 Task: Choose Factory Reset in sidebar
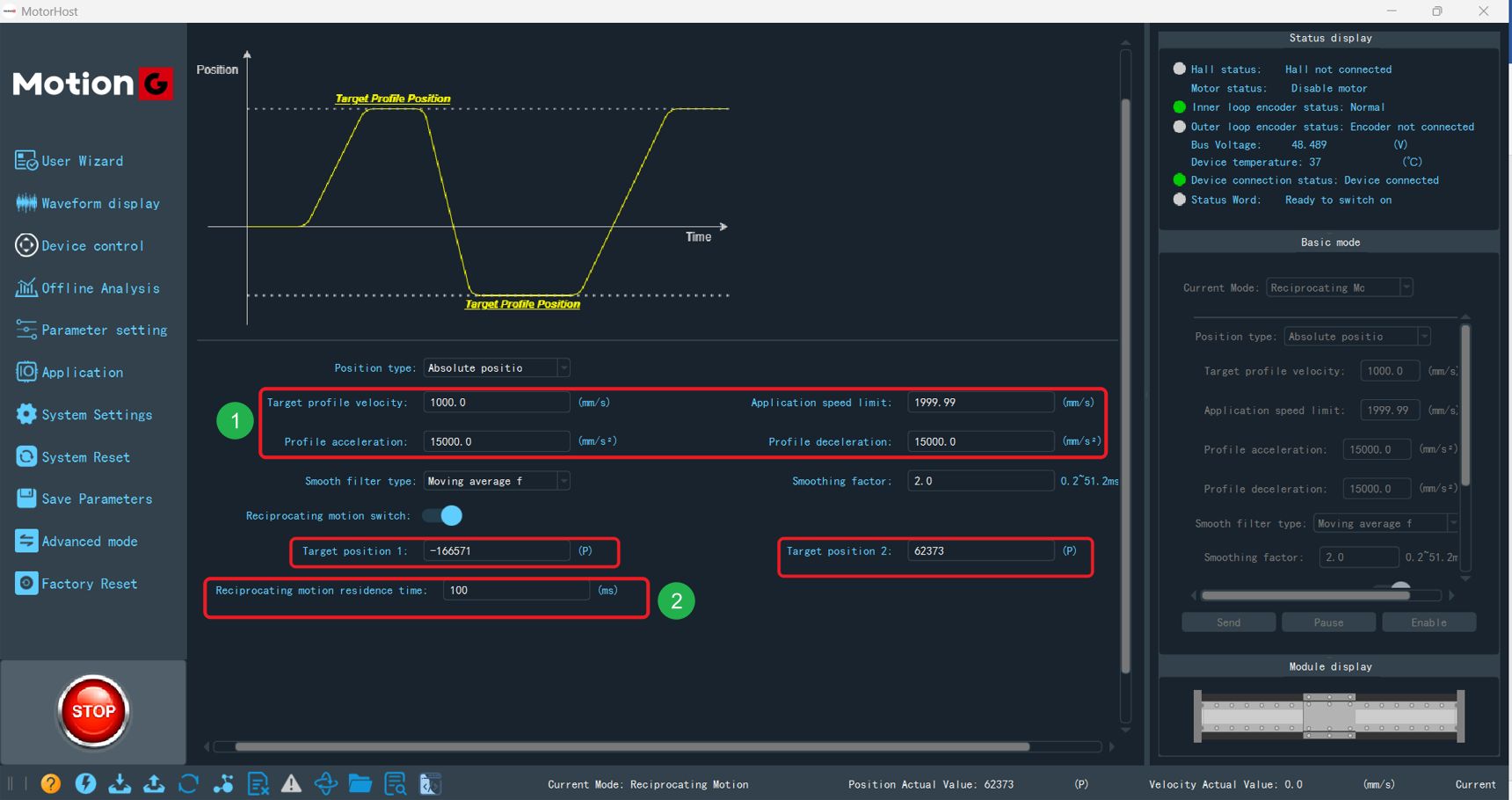pos(76,583)
